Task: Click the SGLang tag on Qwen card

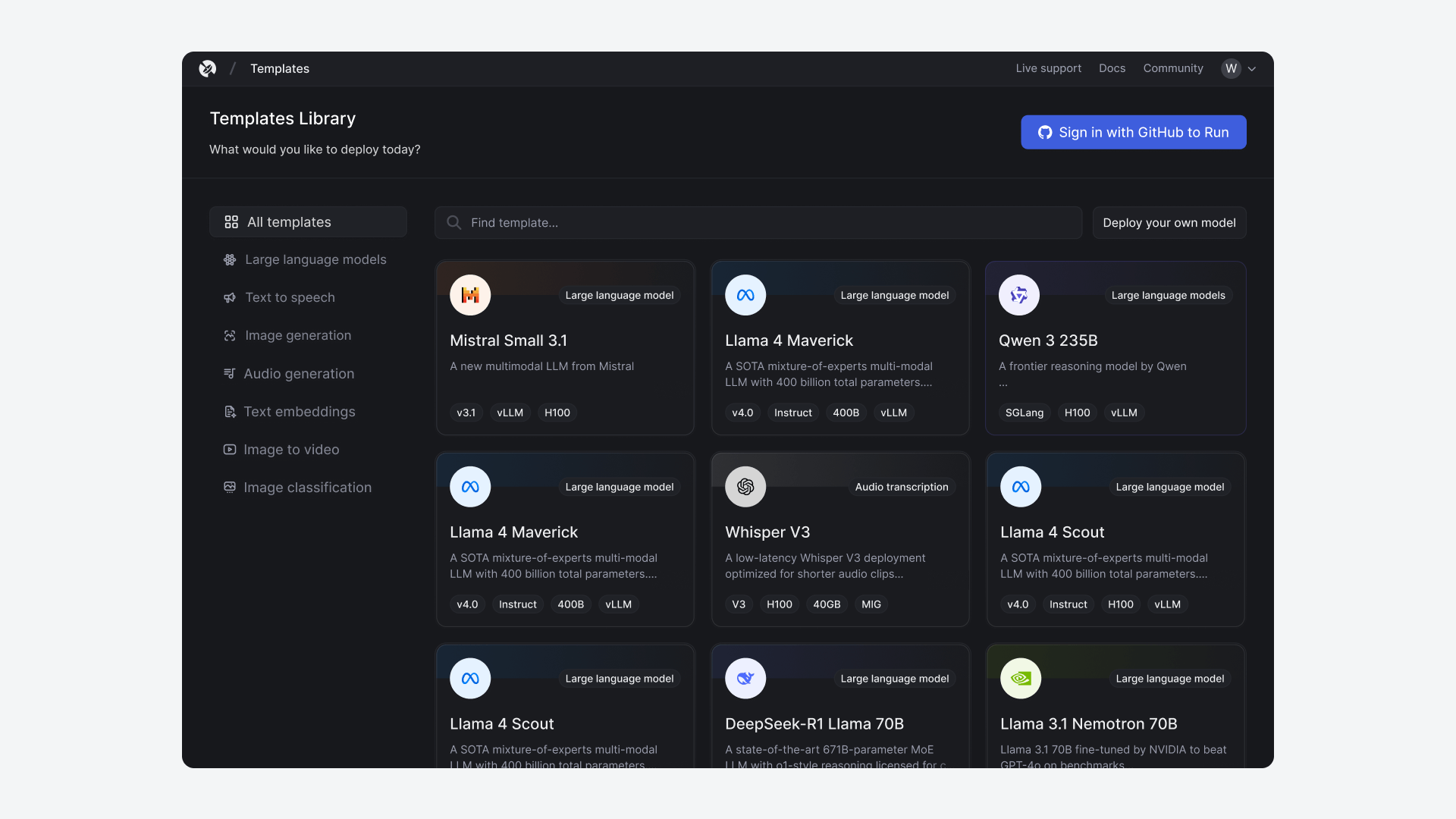Action: [x=1025, y=413]
